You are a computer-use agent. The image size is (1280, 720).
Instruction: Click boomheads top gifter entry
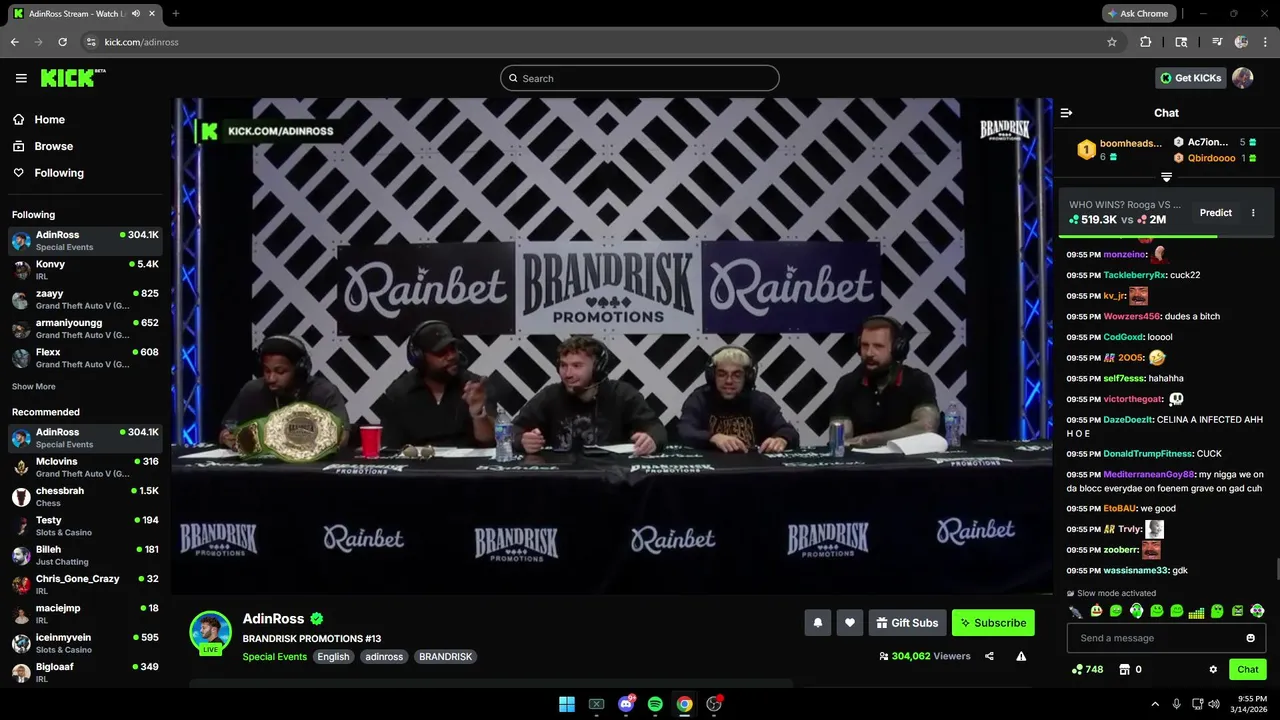1120,150
